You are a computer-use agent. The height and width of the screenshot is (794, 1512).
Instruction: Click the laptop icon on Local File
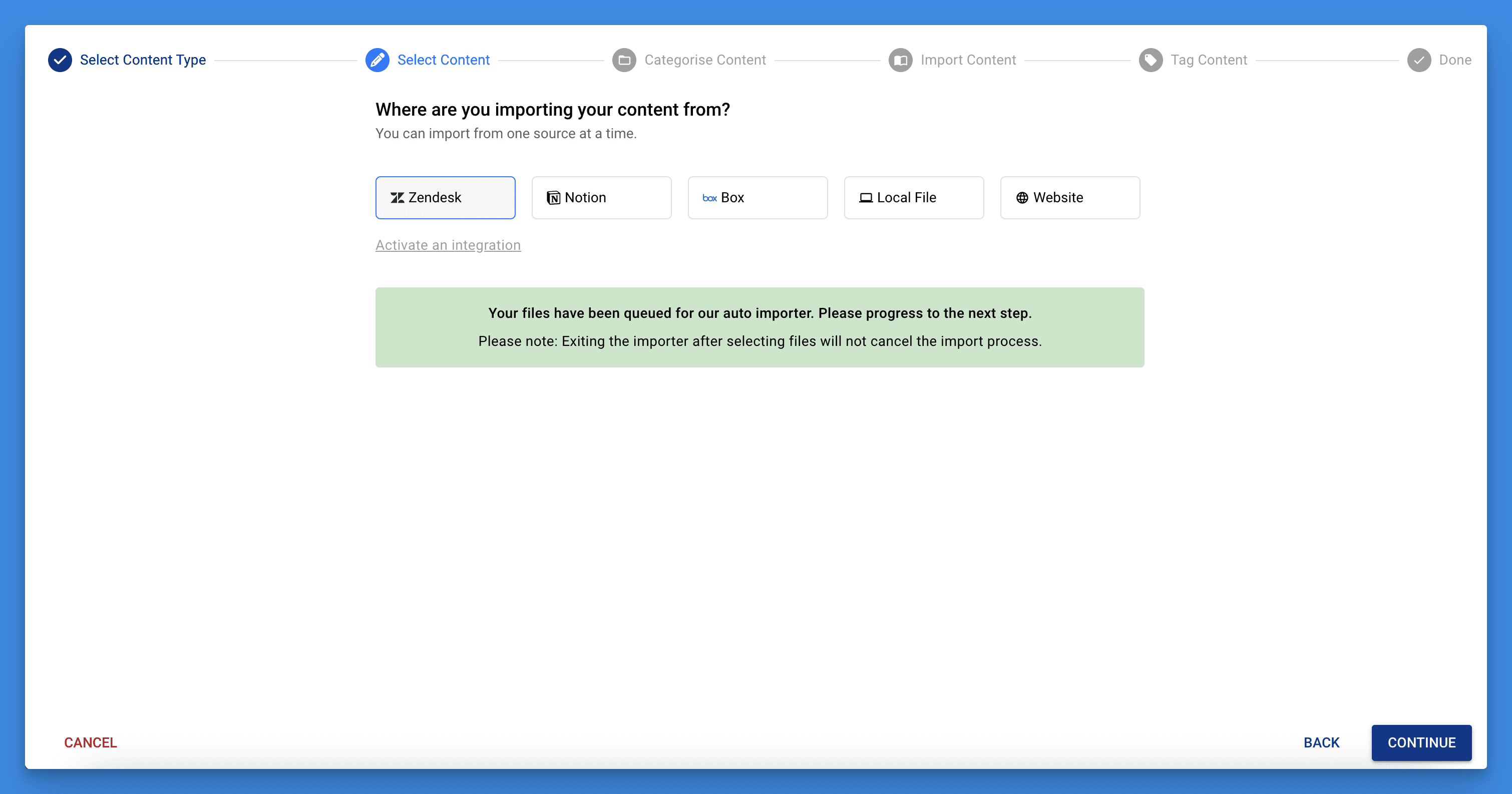(865, 198)
